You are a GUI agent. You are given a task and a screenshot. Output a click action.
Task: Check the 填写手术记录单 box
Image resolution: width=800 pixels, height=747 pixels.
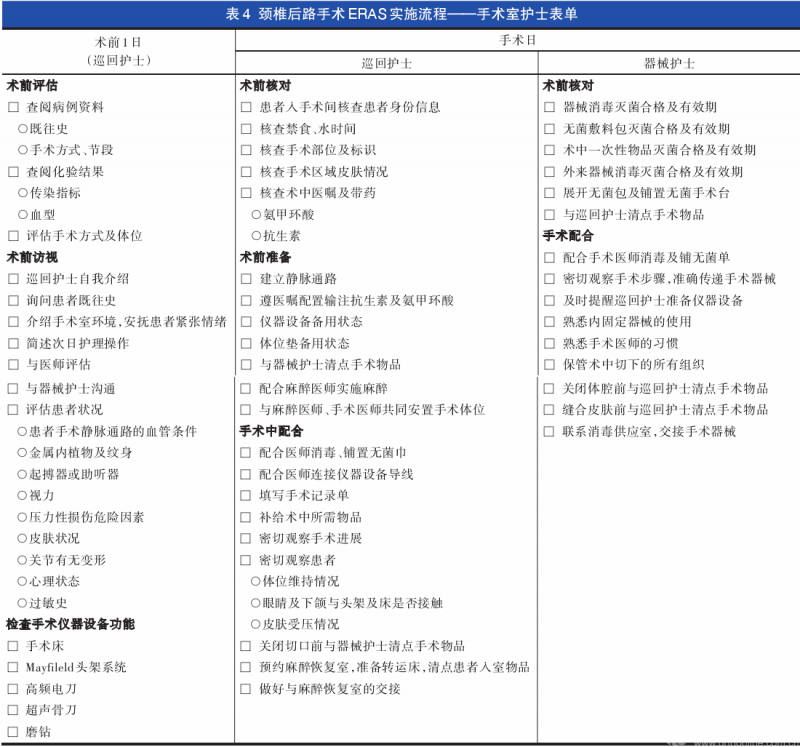246,496
